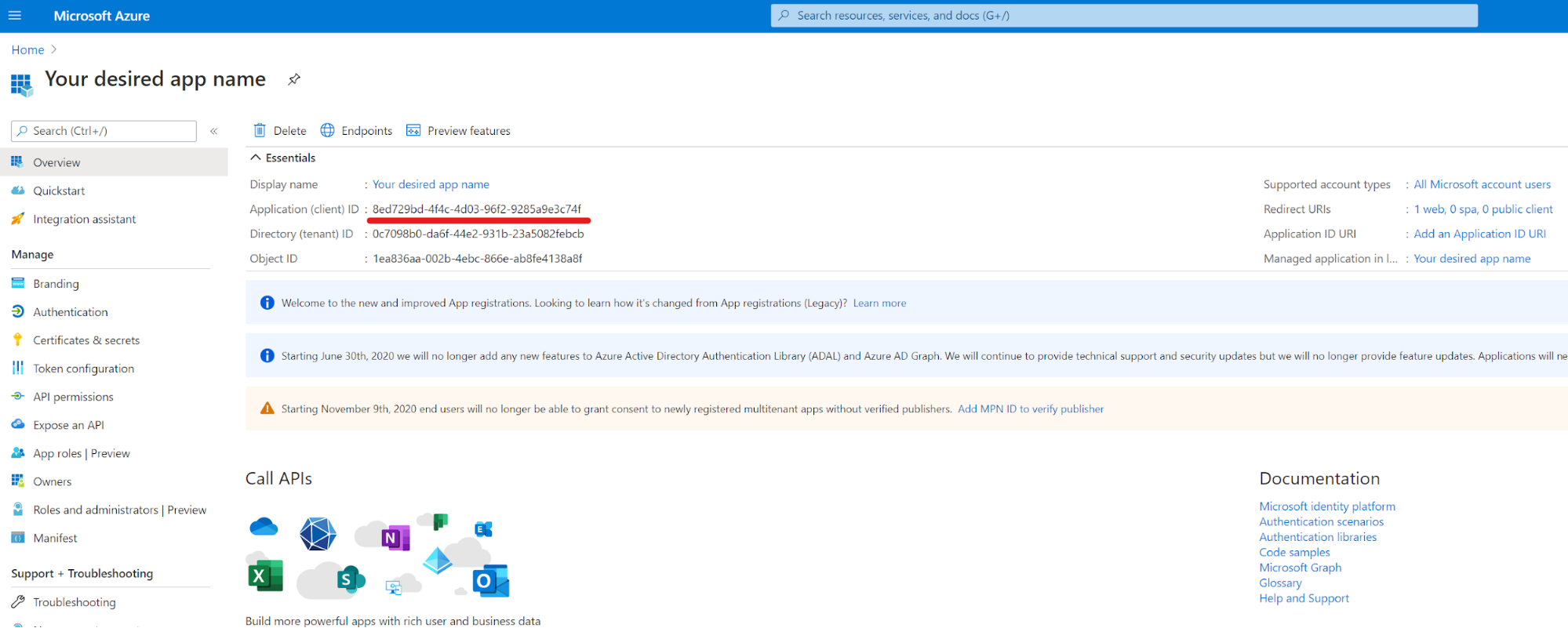Image resolution: width=1568 pixels, height=628 pixels.
Task: Pin the app registration to dashboard
Action: [x=294, y=79]
